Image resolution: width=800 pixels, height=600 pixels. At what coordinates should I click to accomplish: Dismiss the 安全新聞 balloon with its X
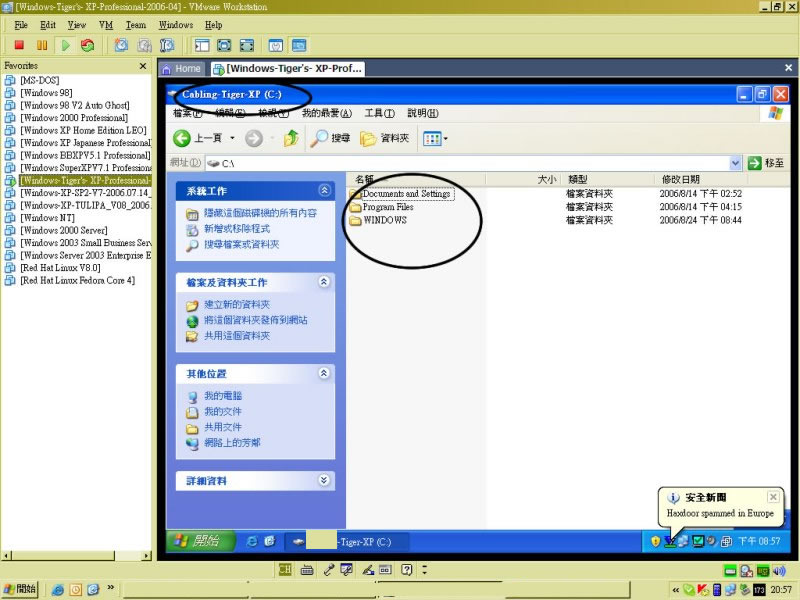[773, 496]
